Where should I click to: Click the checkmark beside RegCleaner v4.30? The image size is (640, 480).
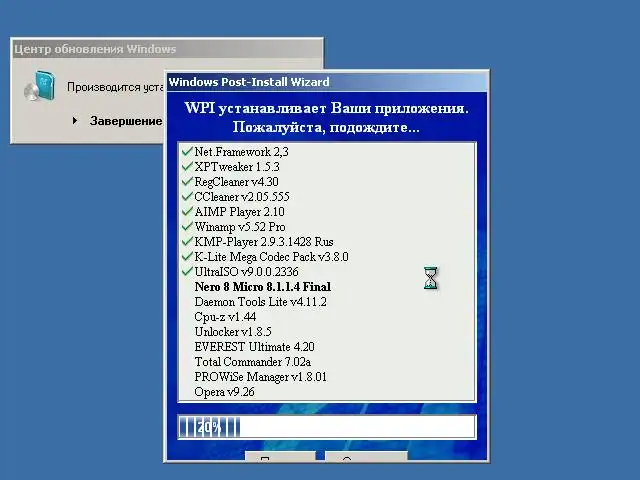point(187,182)
